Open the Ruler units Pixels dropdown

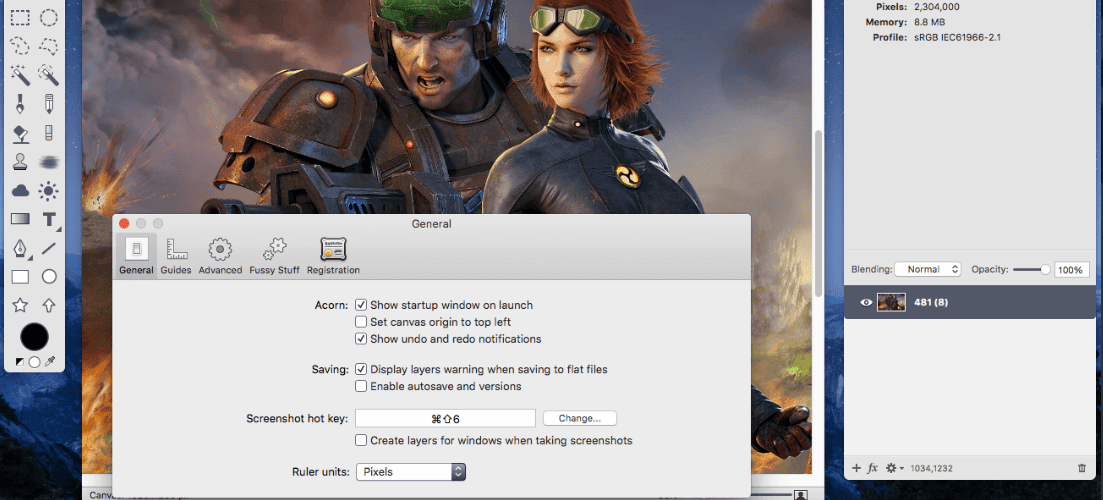pos(411,472)
